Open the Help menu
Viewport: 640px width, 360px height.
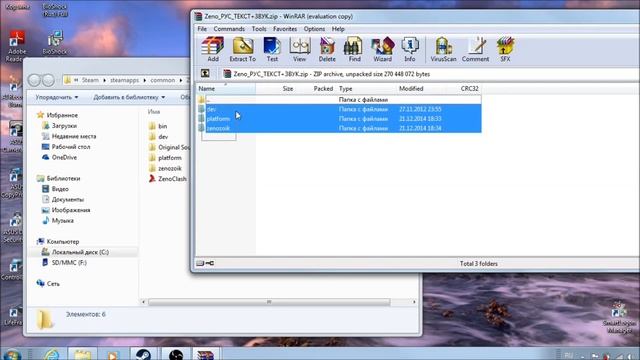[x=338, y=29]
